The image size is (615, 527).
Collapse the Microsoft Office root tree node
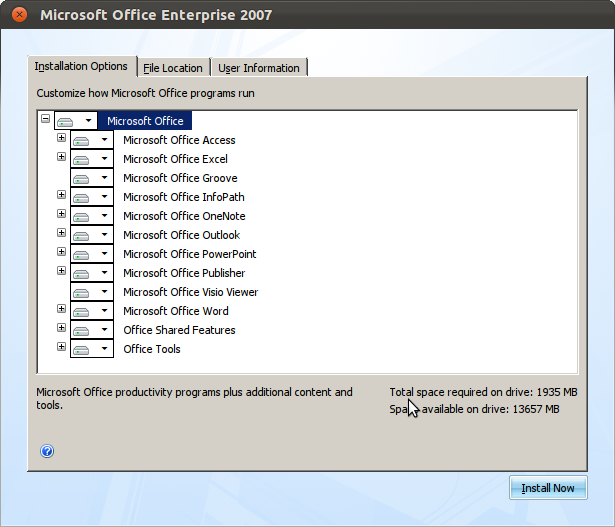[45, 118]
